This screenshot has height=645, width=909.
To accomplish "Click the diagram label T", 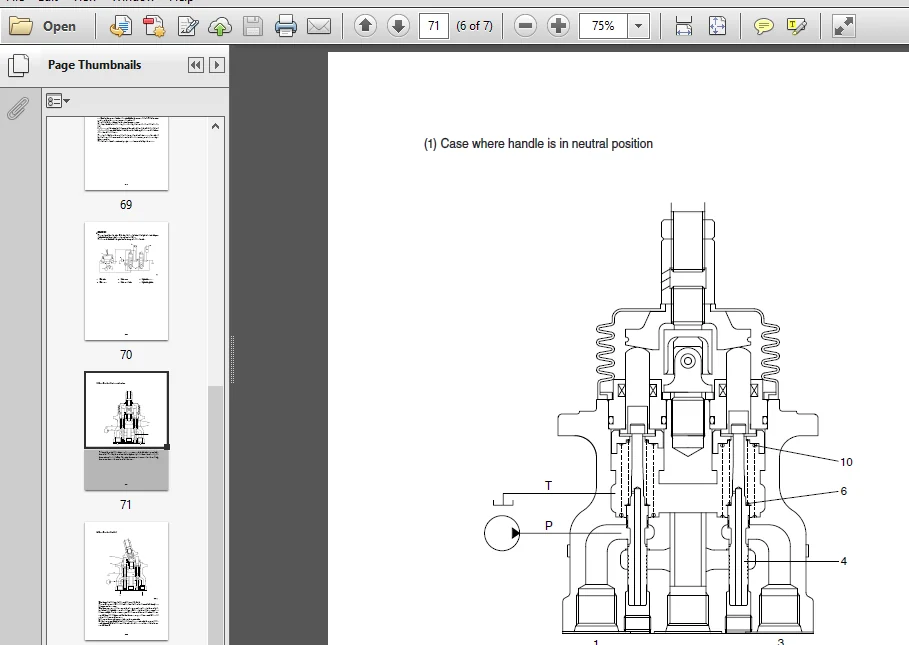I will 548,486.
